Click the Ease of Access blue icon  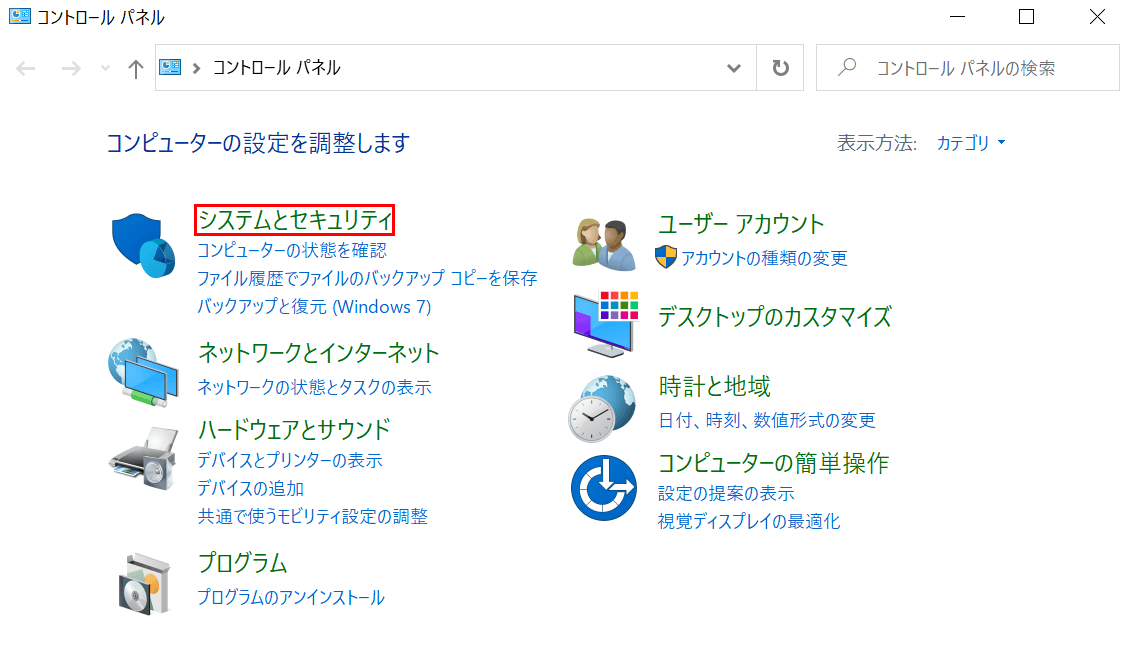pos(604,488)
